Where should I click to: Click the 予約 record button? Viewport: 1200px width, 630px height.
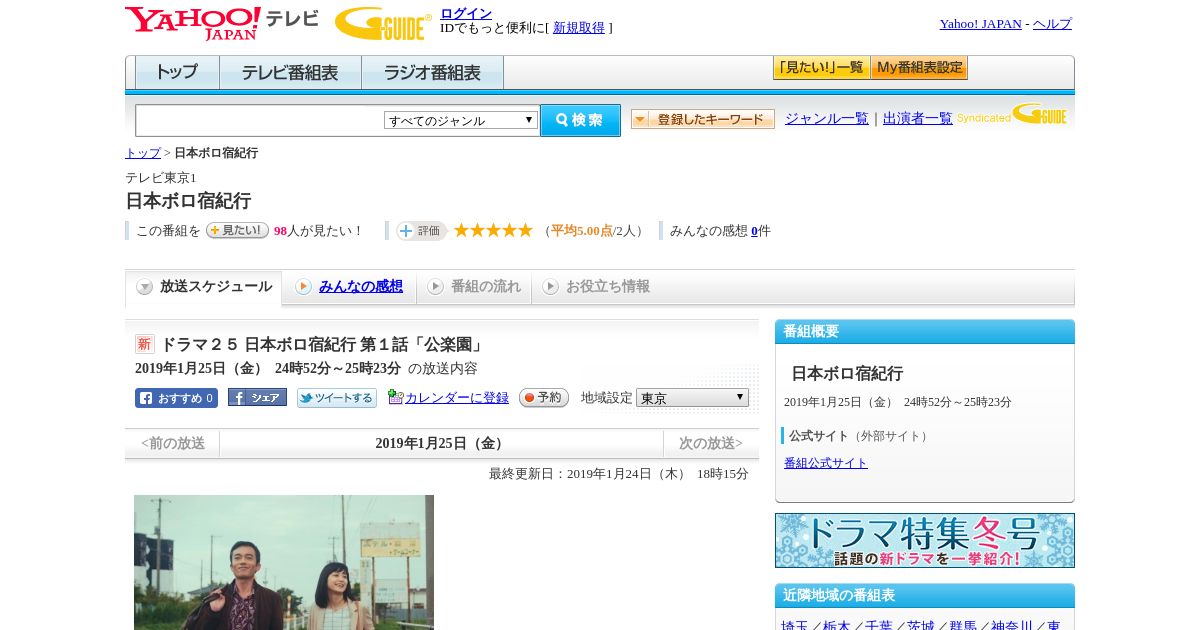point(544,397)
